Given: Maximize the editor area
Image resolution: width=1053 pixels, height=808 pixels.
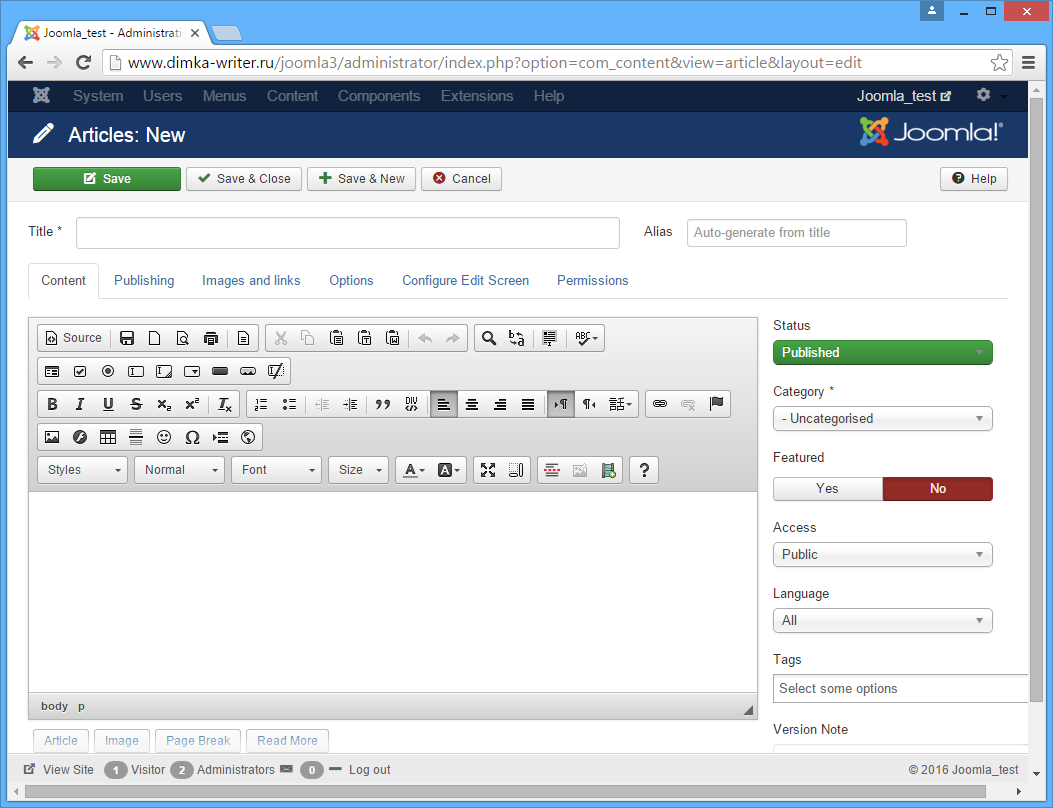Looking at the screenshot, I should point(488,470).
